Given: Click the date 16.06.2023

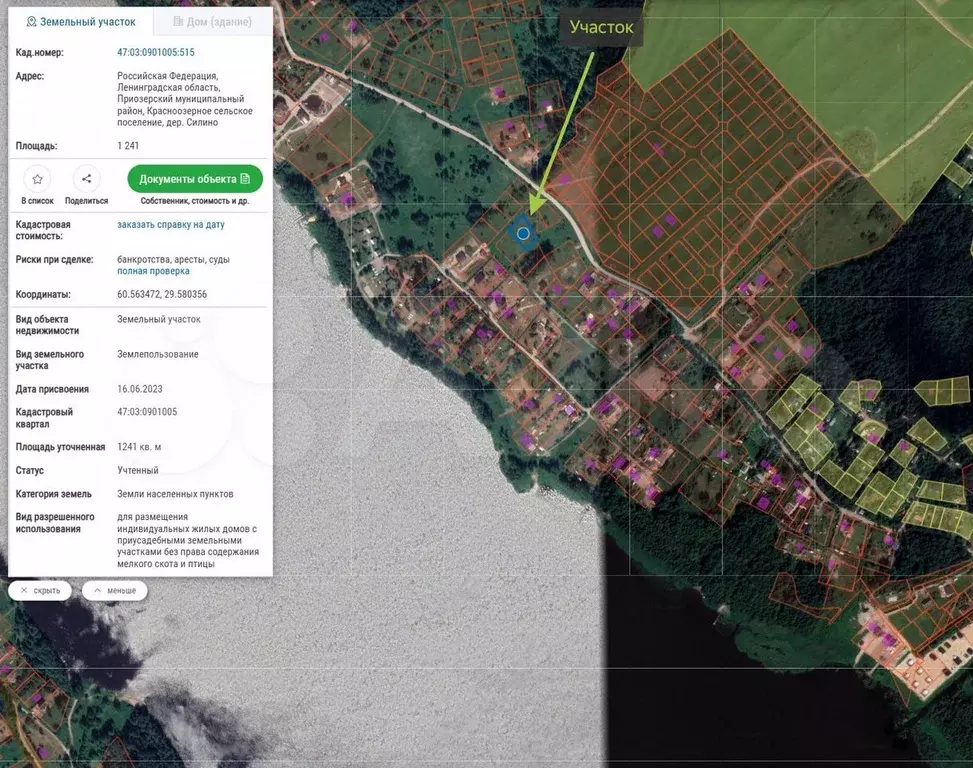Looking at the screenshot, I should (x=140, y=389).
